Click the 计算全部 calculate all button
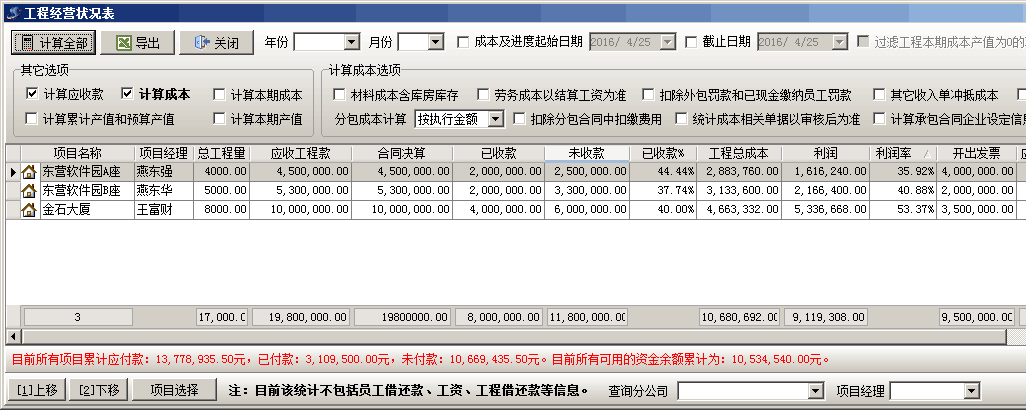The height and width of the screenshot is (410, 1026). point(54,43)
